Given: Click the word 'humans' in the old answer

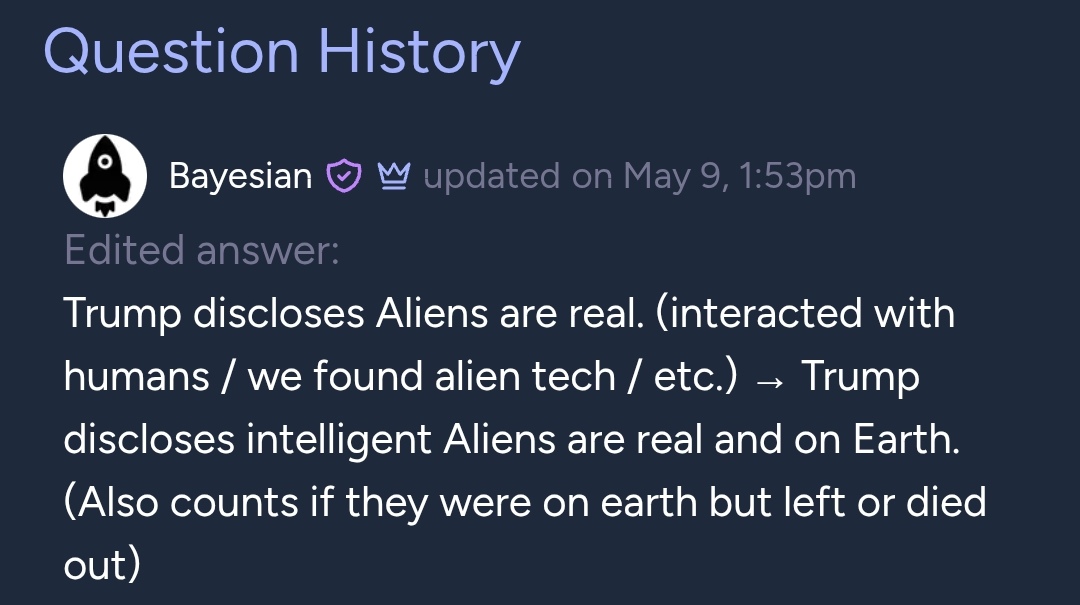Looking at the screenshot, I should 136,377.
